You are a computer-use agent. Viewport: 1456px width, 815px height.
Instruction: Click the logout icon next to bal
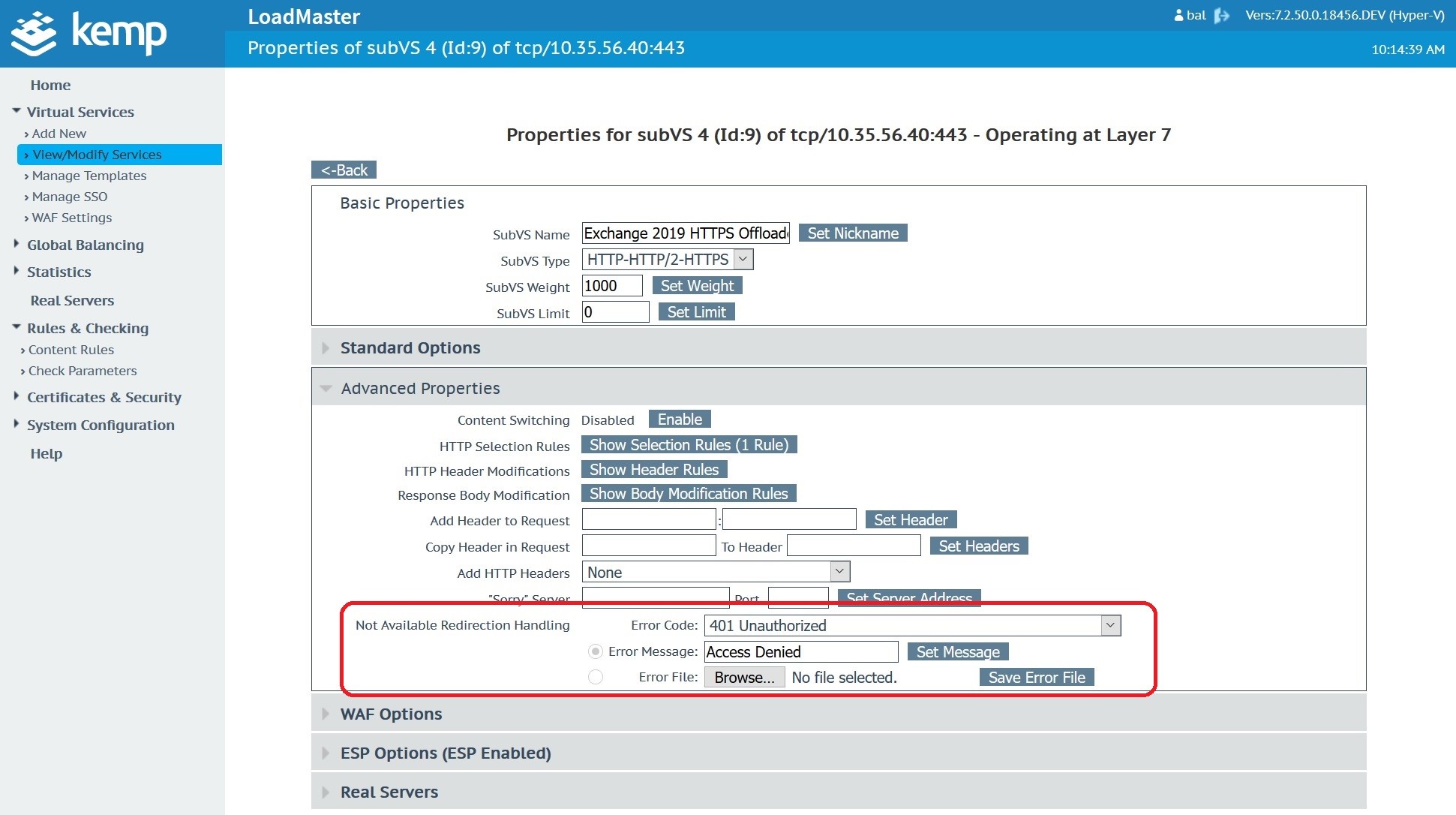tap(1222, 16)
